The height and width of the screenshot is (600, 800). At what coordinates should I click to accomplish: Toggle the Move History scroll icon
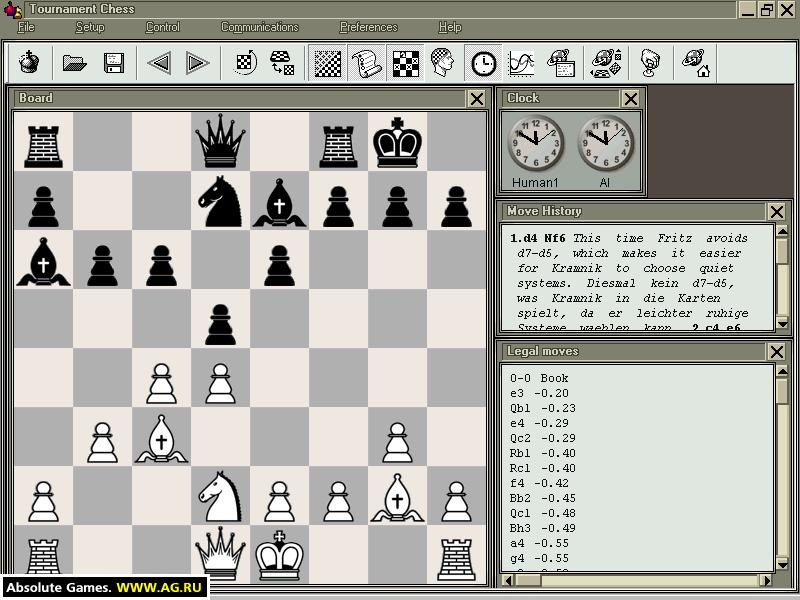(x=366, y=63)
